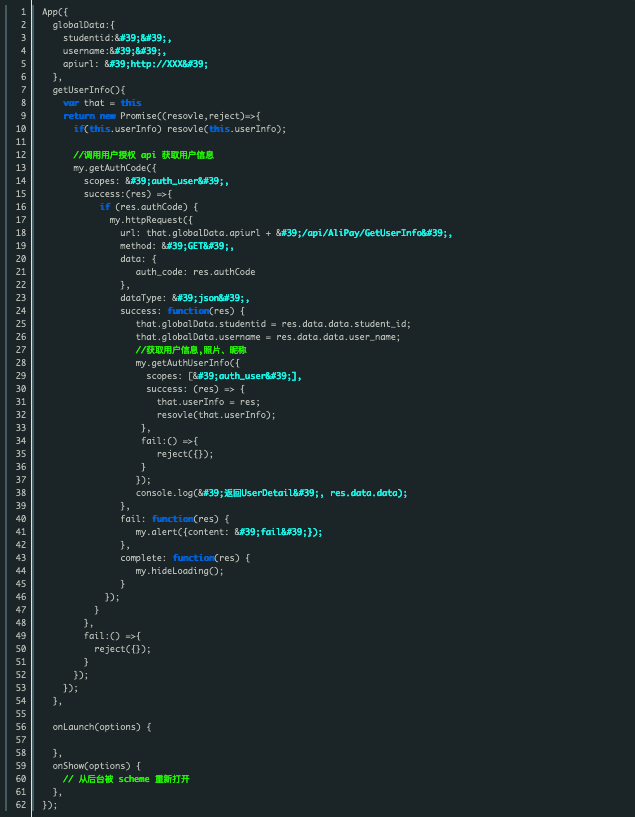Click 'success:(res) =>{' on line 15
Screen dimensions: 635x817
point(128,194)
